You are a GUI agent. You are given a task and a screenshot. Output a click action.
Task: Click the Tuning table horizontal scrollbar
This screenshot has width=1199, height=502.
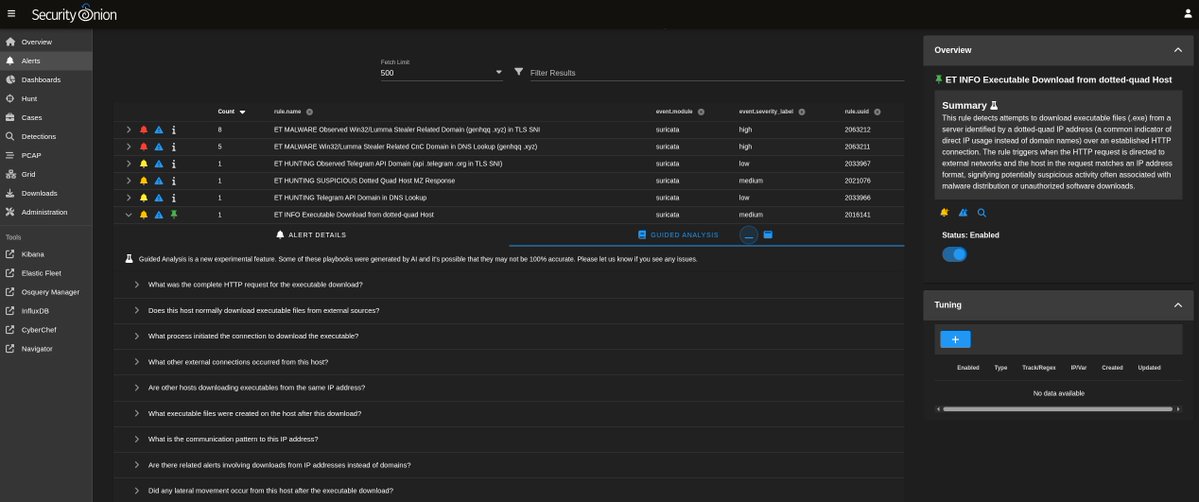(x=1058, y=409)
